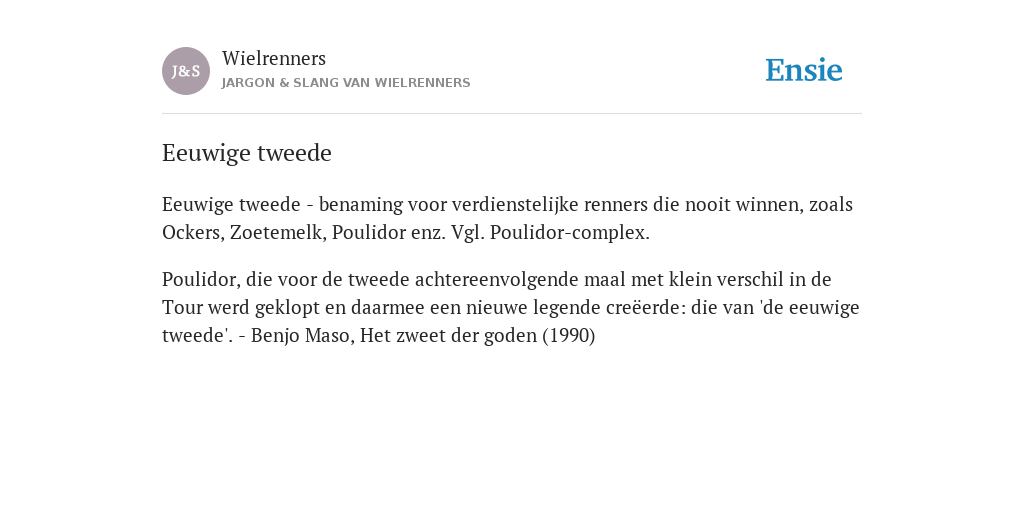
Task: Click the JARGON & SLANG VAN WIELRENNERS subtitle
Action: coord(346,83)
